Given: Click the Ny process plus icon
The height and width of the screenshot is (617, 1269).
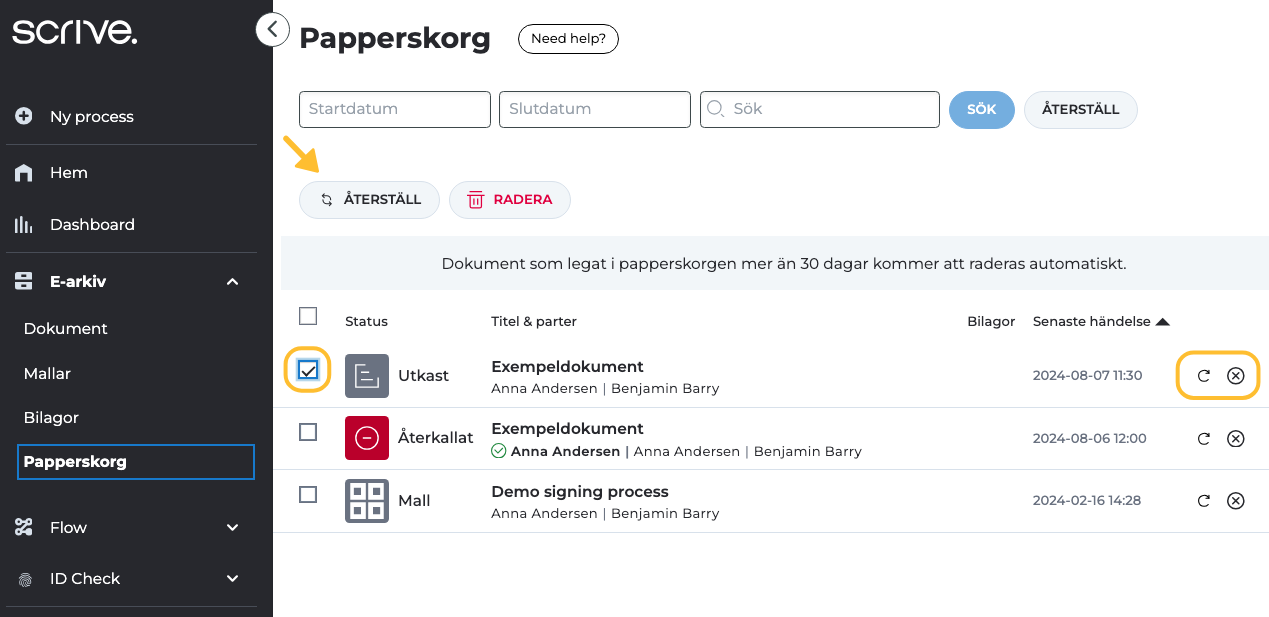Looking at the screenshot, I should click(24, 116).
